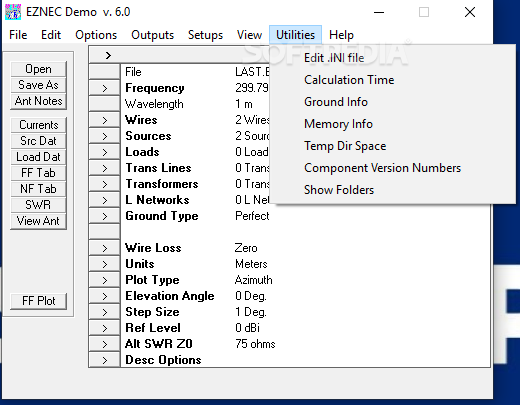Click the Ant Notes button

pos(38,101)
